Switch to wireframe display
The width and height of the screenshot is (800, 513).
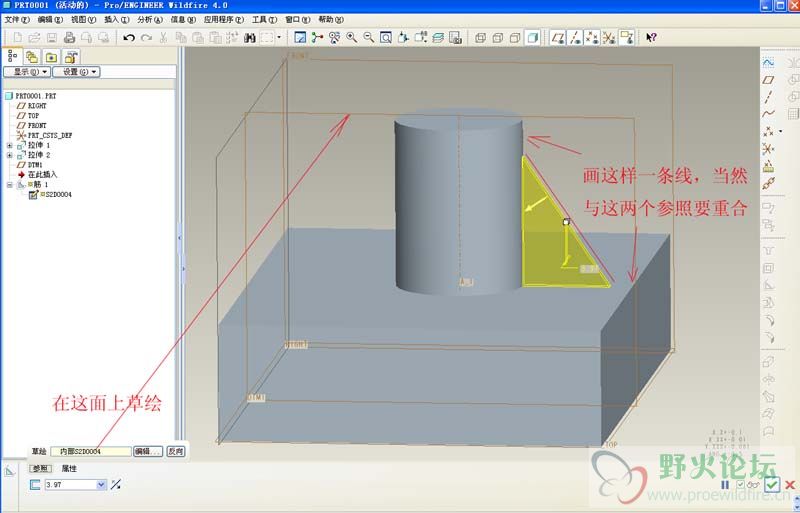point(480,37)
